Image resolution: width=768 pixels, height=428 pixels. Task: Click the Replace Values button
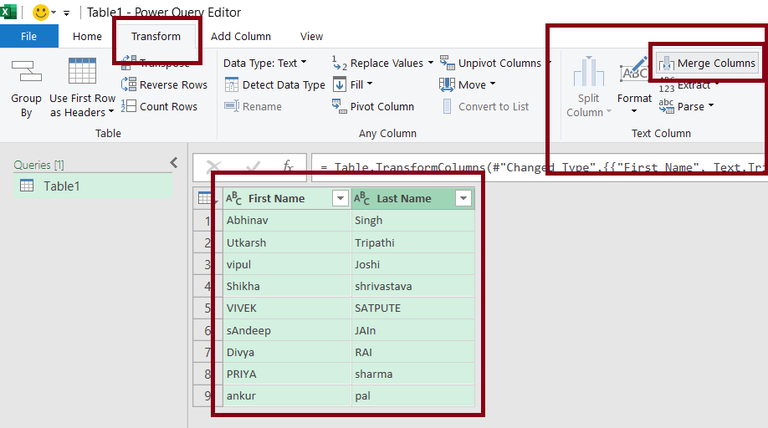pos(378,63)
